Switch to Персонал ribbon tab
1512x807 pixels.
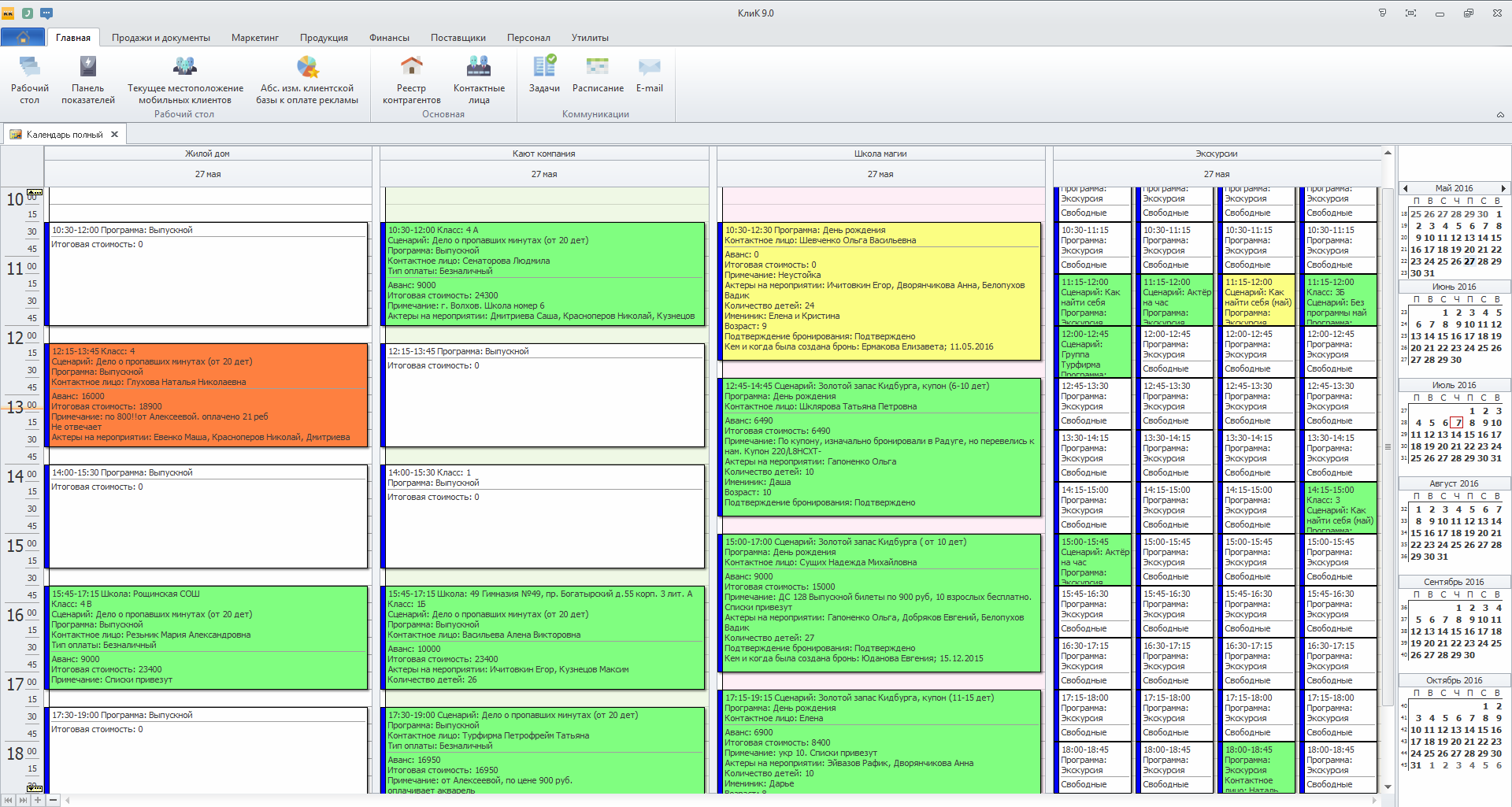pos(528,38)
